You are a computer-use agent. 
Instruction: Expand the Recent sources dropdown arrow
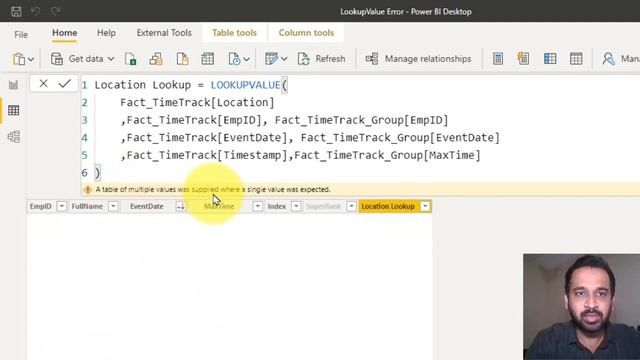point(247,60)
